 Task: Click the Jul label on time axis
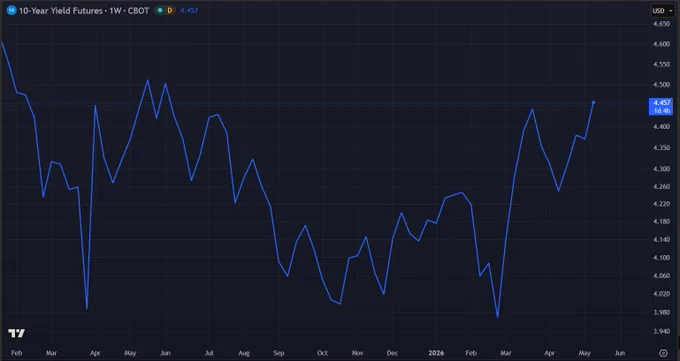click(x=209, y=353)
